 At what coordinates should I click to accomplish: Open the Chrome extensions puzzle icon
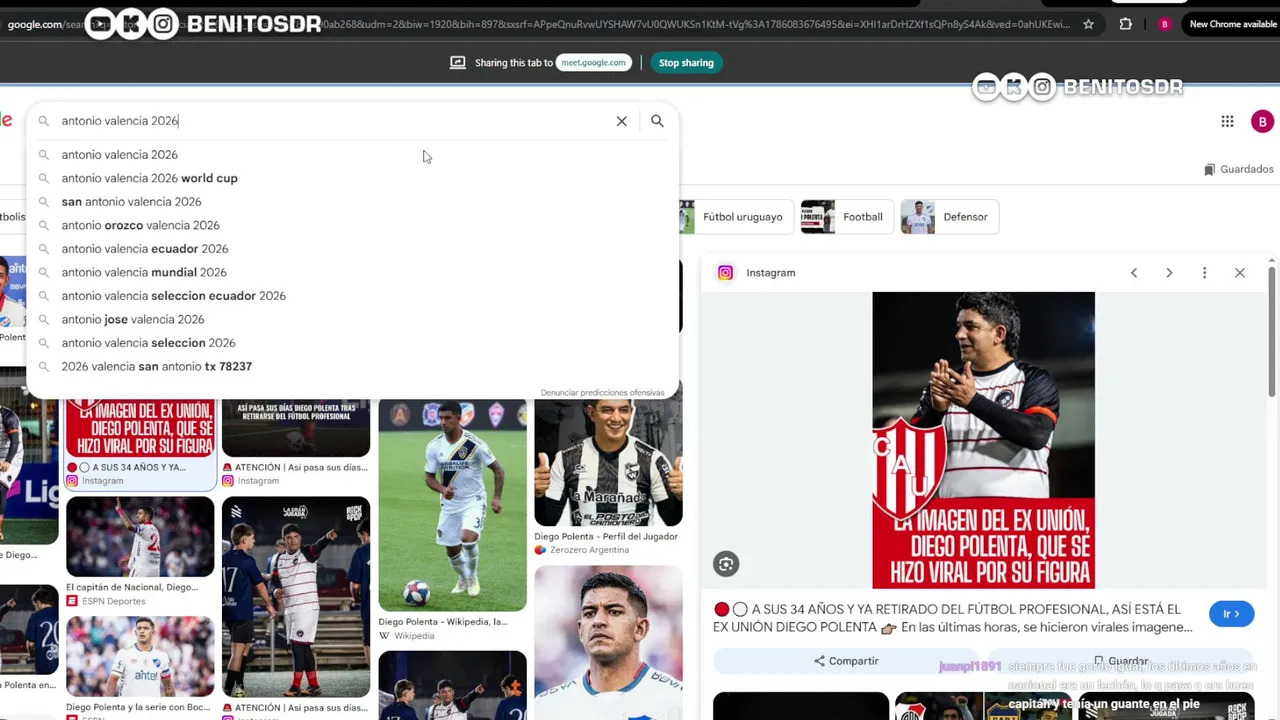click(x=1126, y=24)
